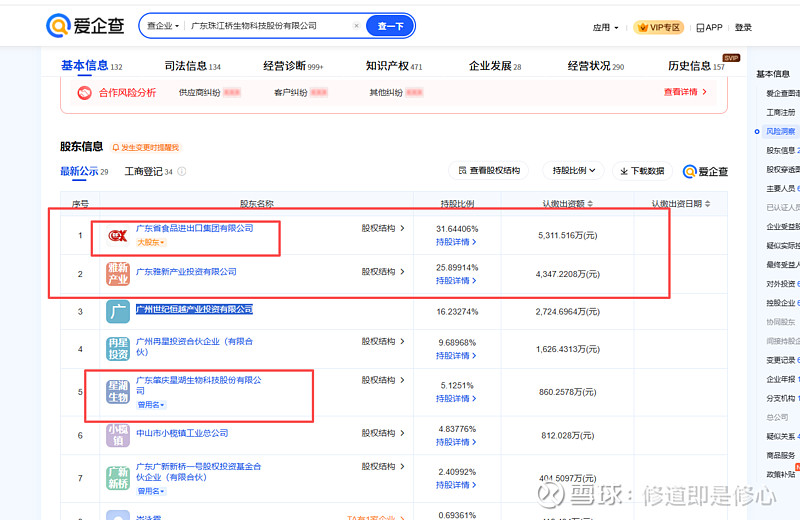Image resolution: width=800 pixels, height=520 pixels.
Task: Click the 广东省食品进出口集团 company logo
Action: 118,235
